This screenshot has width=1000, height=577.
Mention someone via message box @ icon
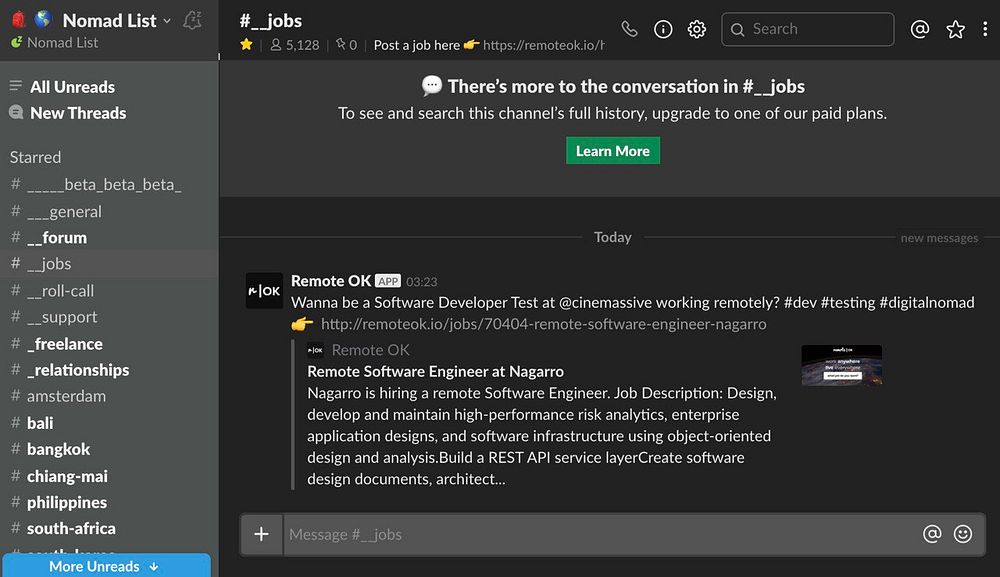tap(932, 534)
